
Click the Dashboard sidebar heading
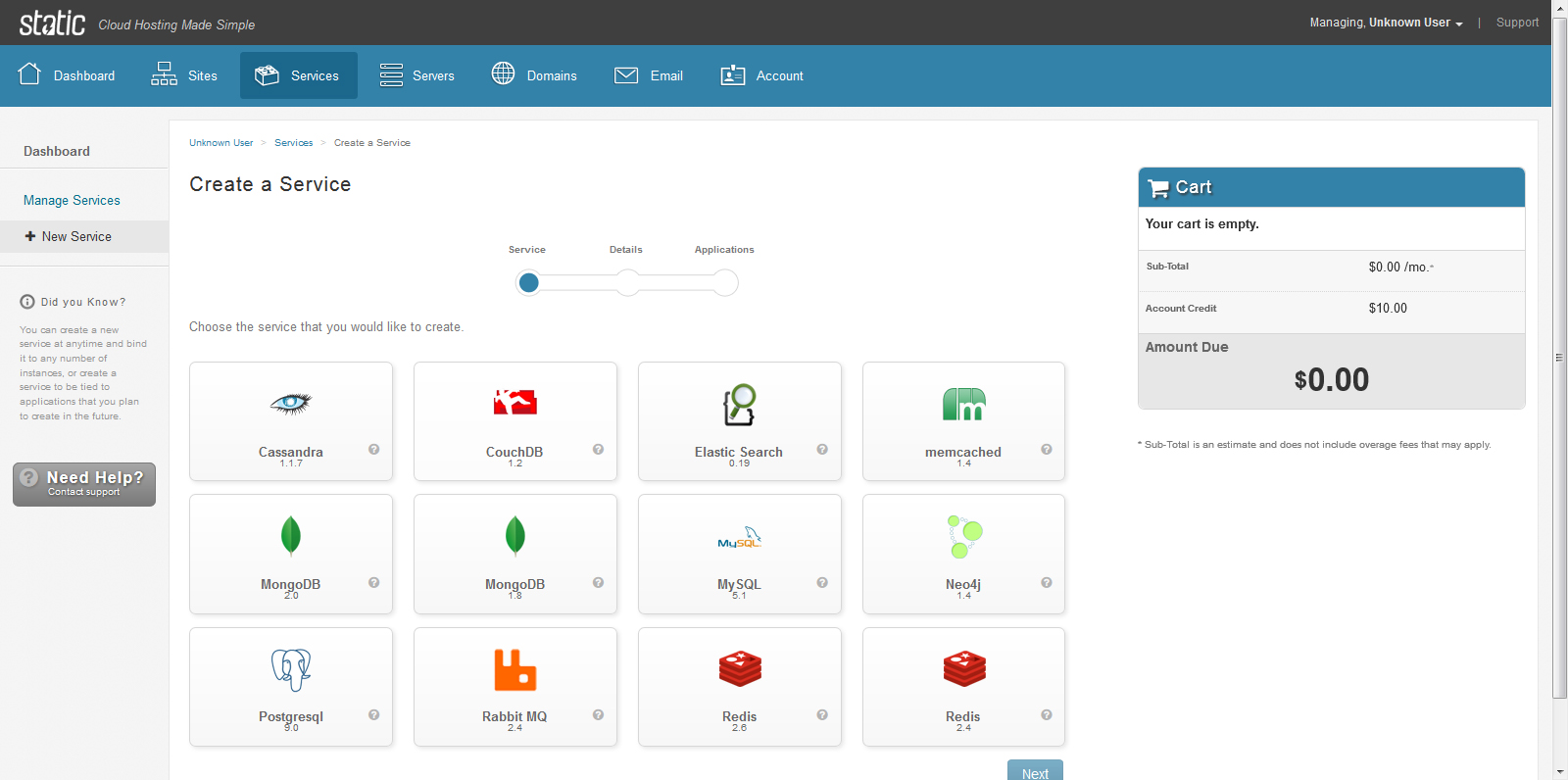(x=57, y=151)
